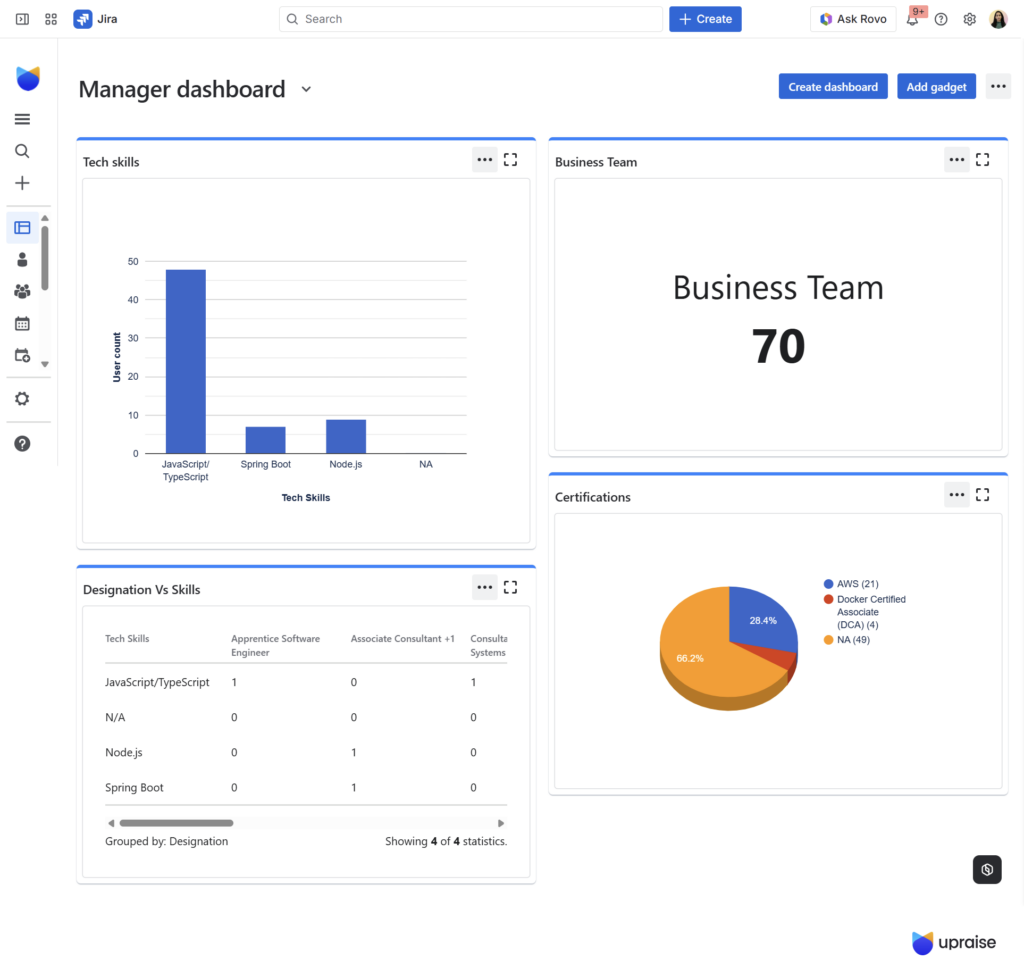Click the calendar icon in left sidebar

click(22, 323)
